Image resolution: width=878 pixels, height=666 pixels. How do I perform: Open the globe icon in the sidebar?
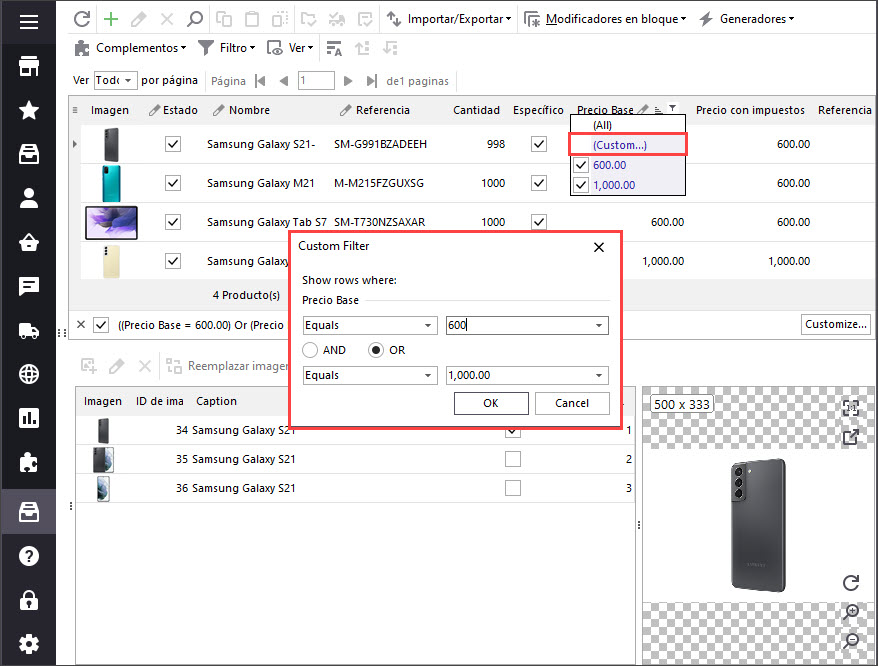[x=29, y=374]
